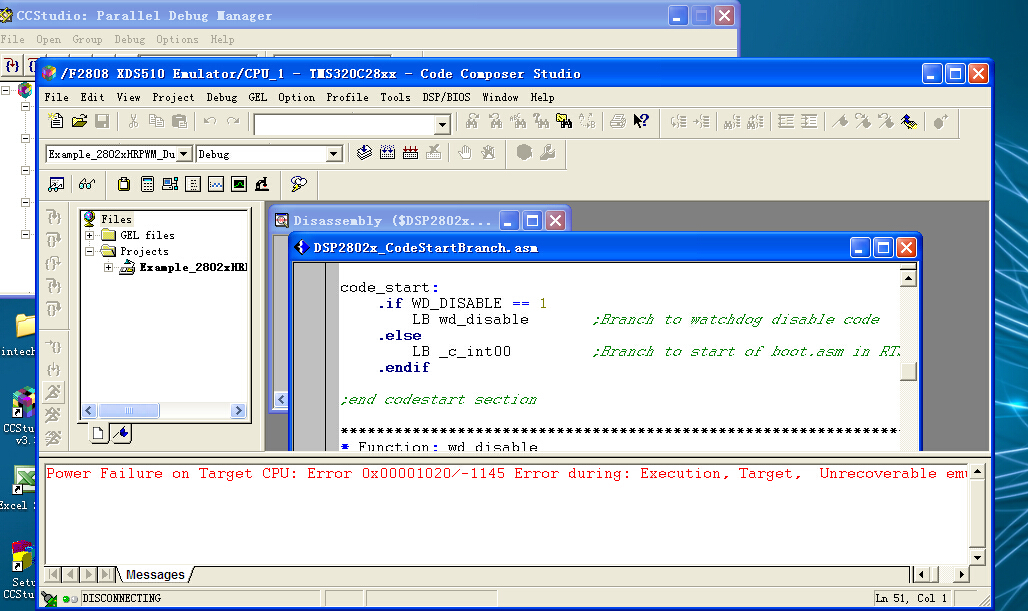This screenshot has height=611, width=1028.
Task: Collapse the top tree node in Parallel Debug Manager
Action: (x=6, y=90)
